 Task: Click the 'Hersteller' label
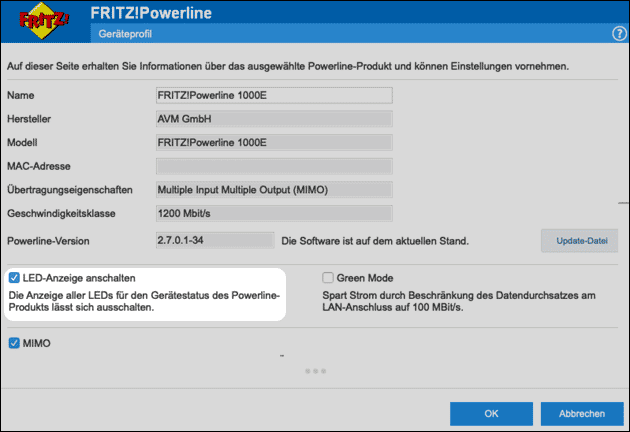coord(29,119)
